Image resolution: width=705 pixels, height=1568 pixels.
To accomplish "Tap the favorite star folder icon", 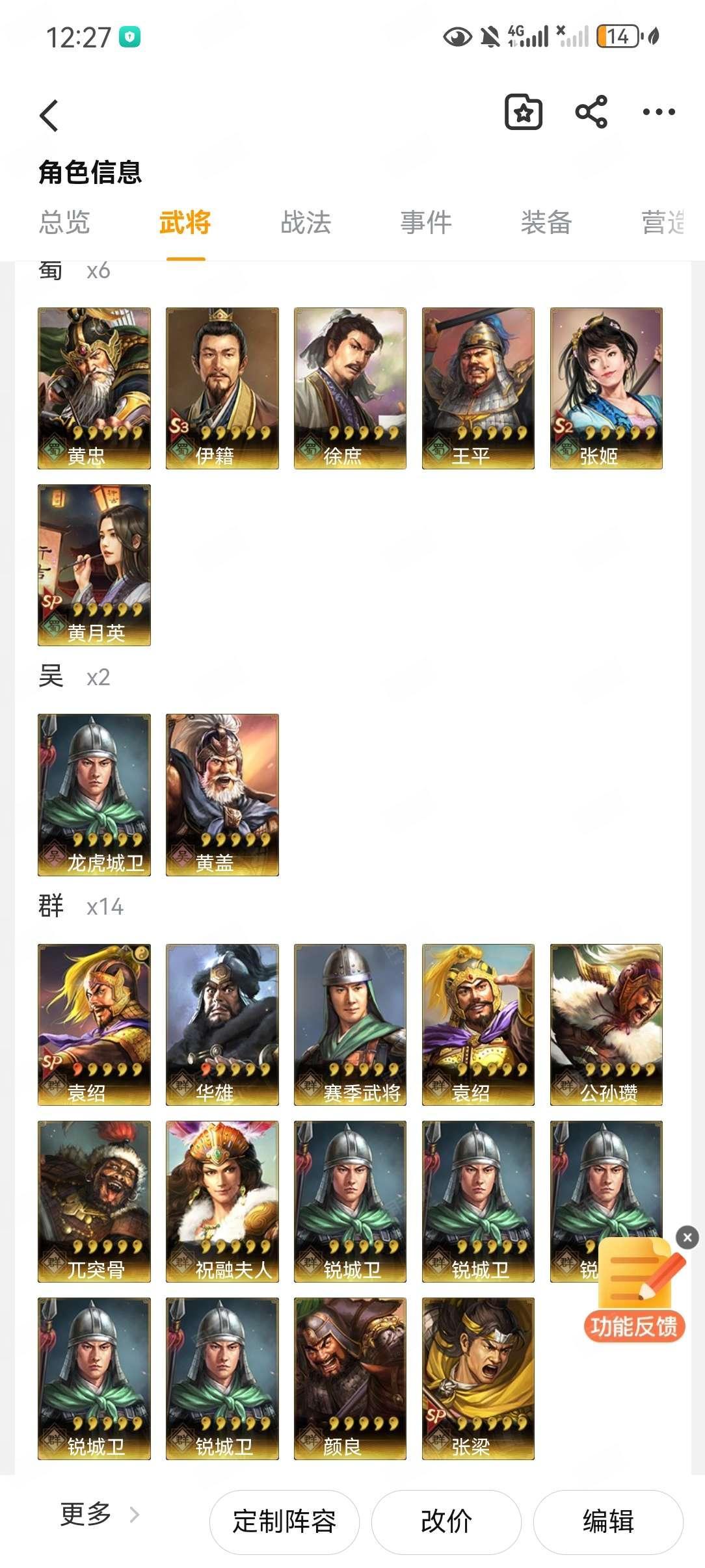I will point(524,112).
